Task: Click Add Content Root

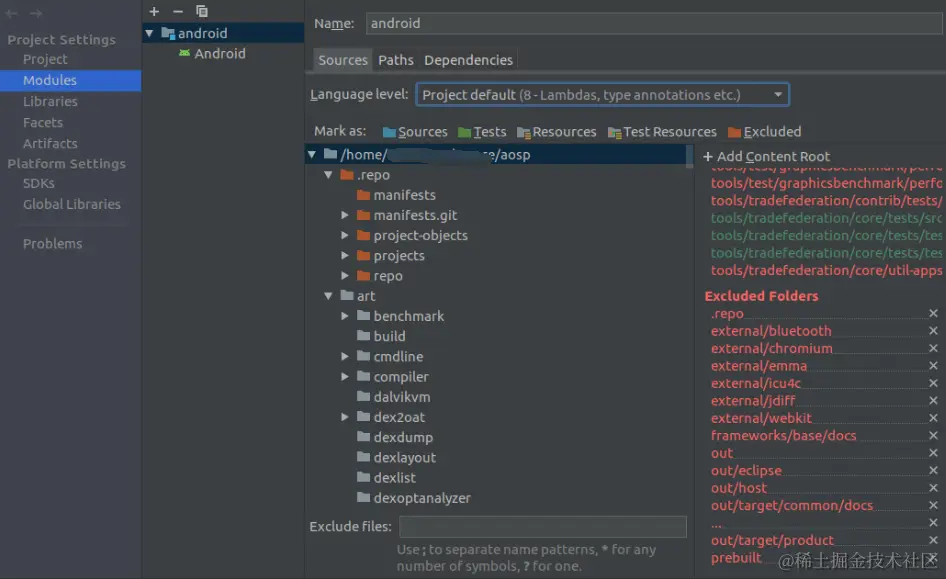Action: (766, 157)
